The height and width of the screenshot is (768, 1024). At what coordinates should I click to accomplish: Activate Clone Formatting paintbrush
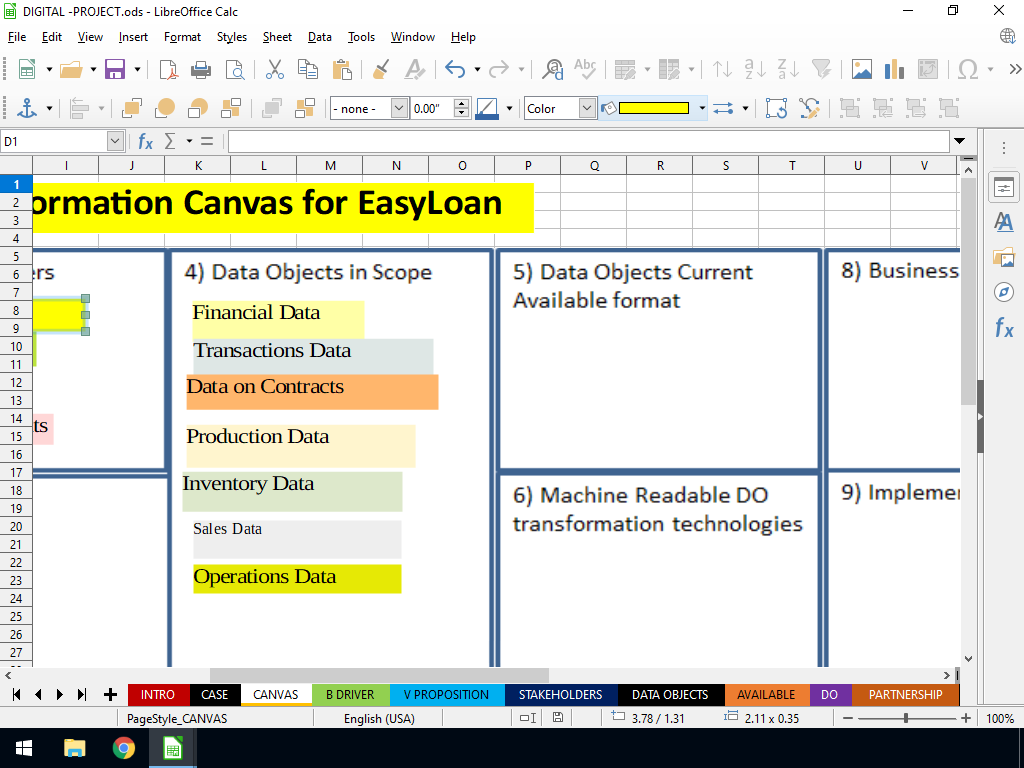tap(381, 69)
